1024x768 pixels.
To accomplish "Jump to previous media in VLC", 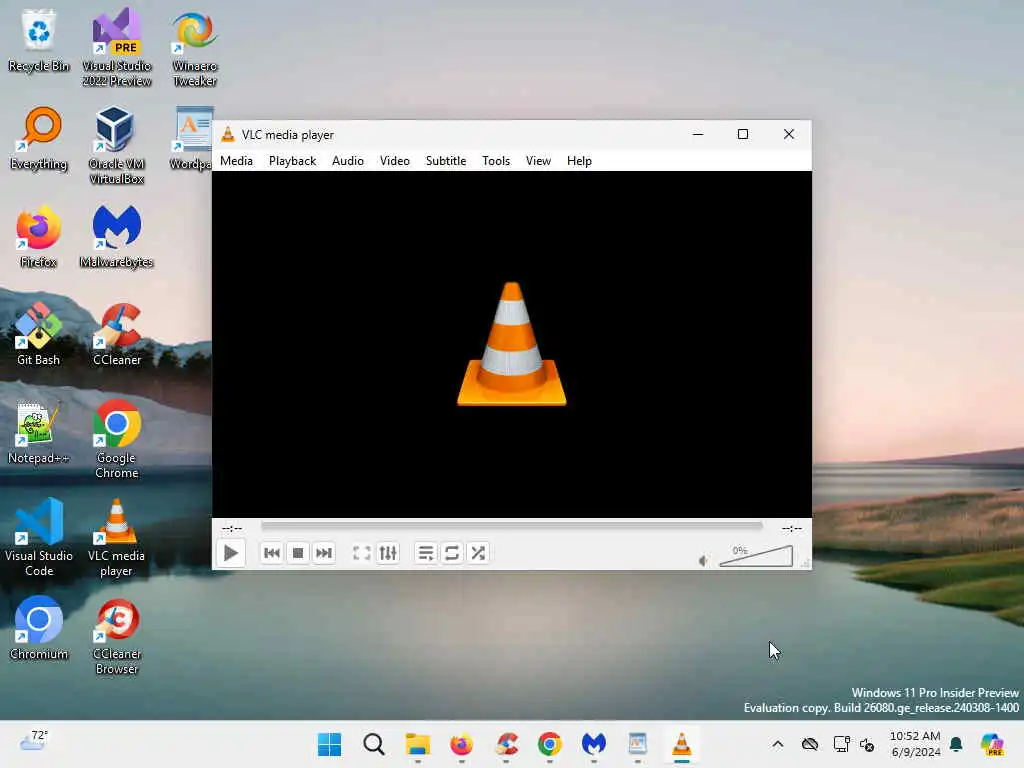I will click(x=272, y=553).
